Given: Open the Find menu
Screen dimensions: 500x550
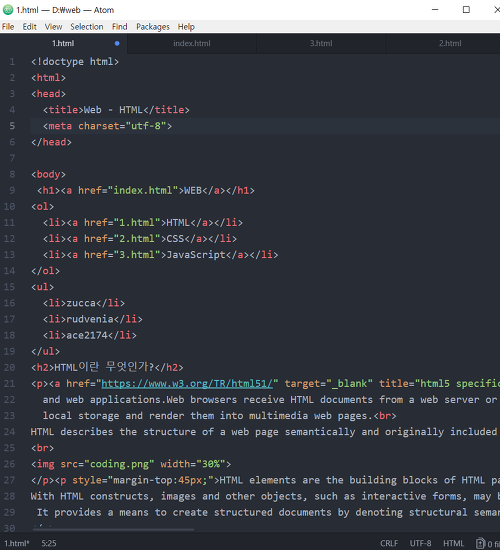Looking at the screenshot, I should [x=120, y=27].
